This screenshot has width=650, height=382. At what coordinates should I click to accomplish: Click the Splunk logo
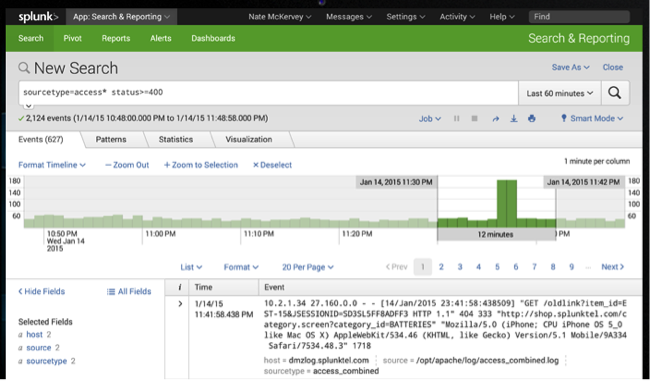tap(38, 17)
